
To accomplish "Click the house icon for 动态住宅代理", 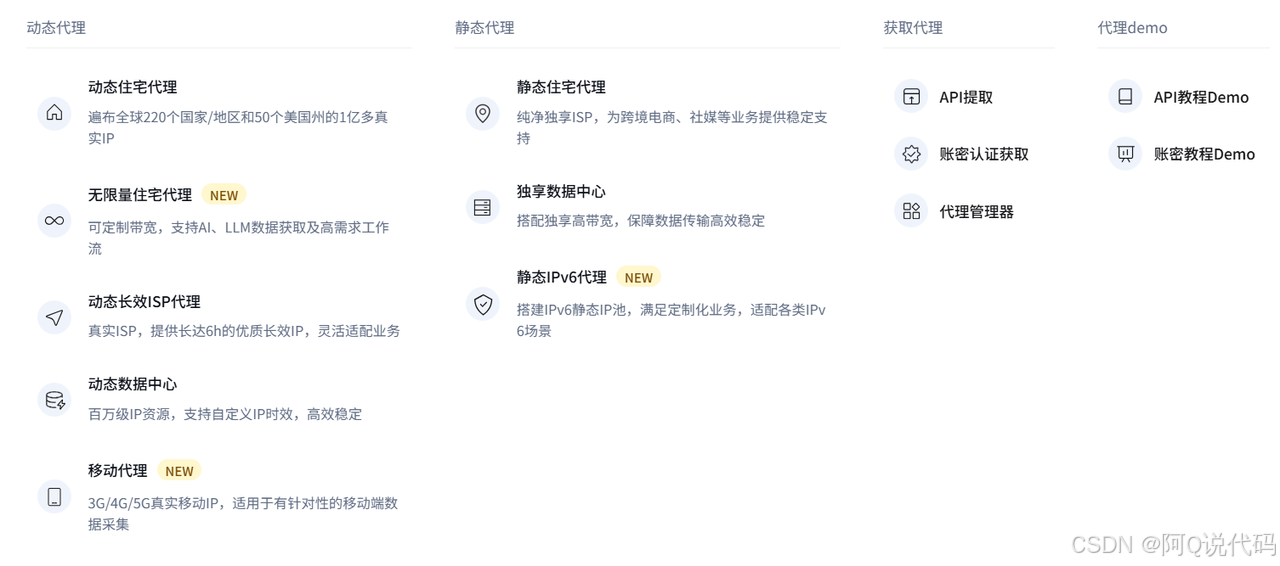I will 54,113.
